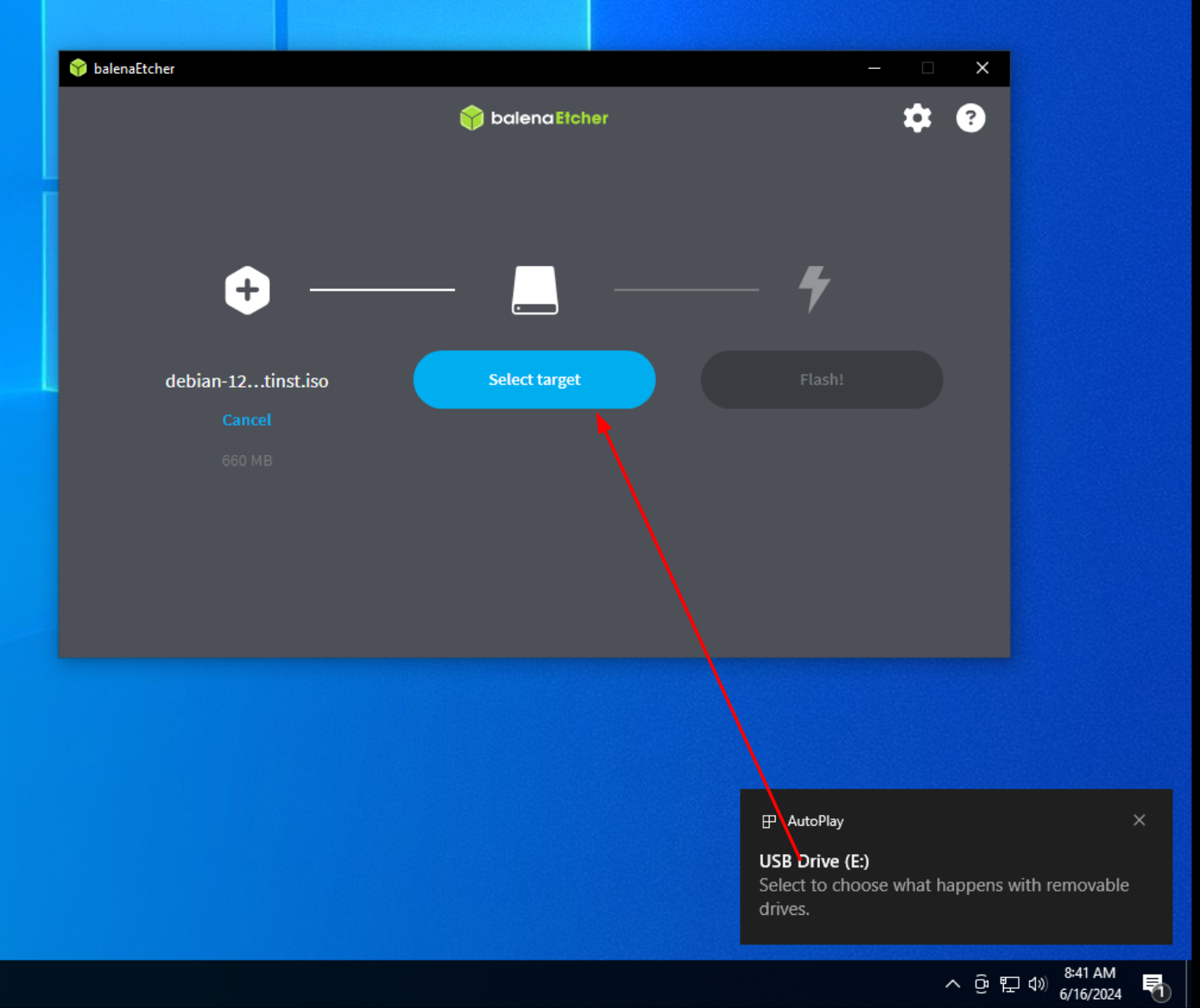Open balenaEtcher settings gear

[x=917, y=118]
